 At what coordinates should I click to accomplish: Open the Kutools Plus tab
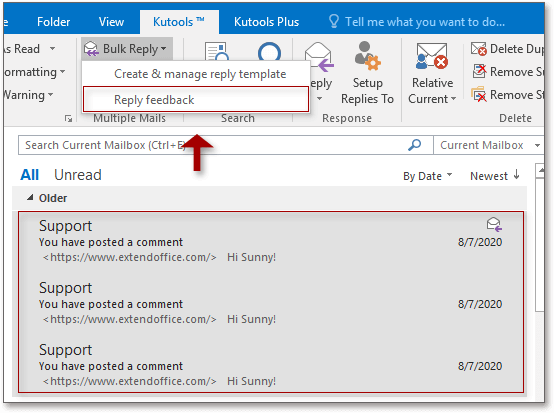[266, 22]
